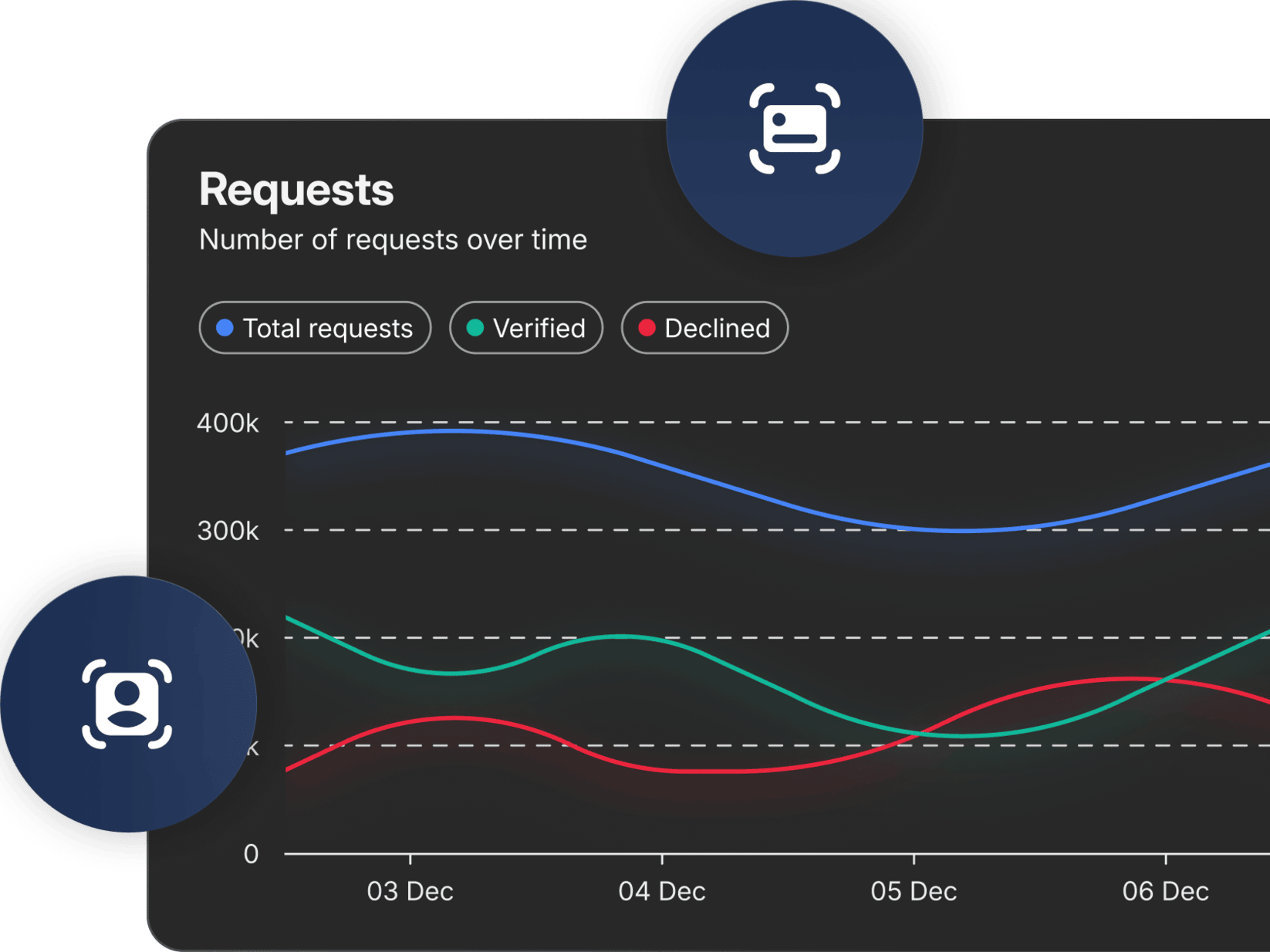Click the ID card scan icon

[x=795, y=129]
